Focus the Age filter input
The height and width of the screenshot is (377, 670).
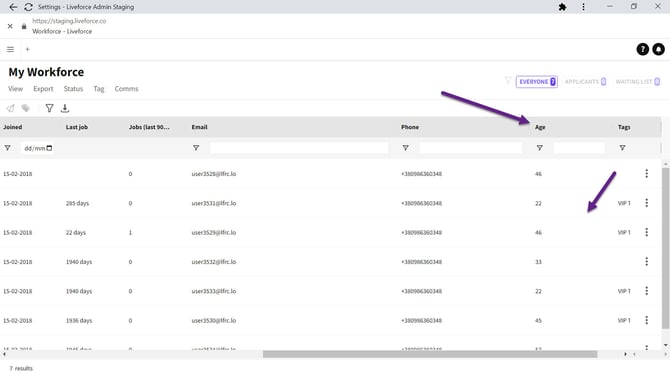tap(579, 148)
